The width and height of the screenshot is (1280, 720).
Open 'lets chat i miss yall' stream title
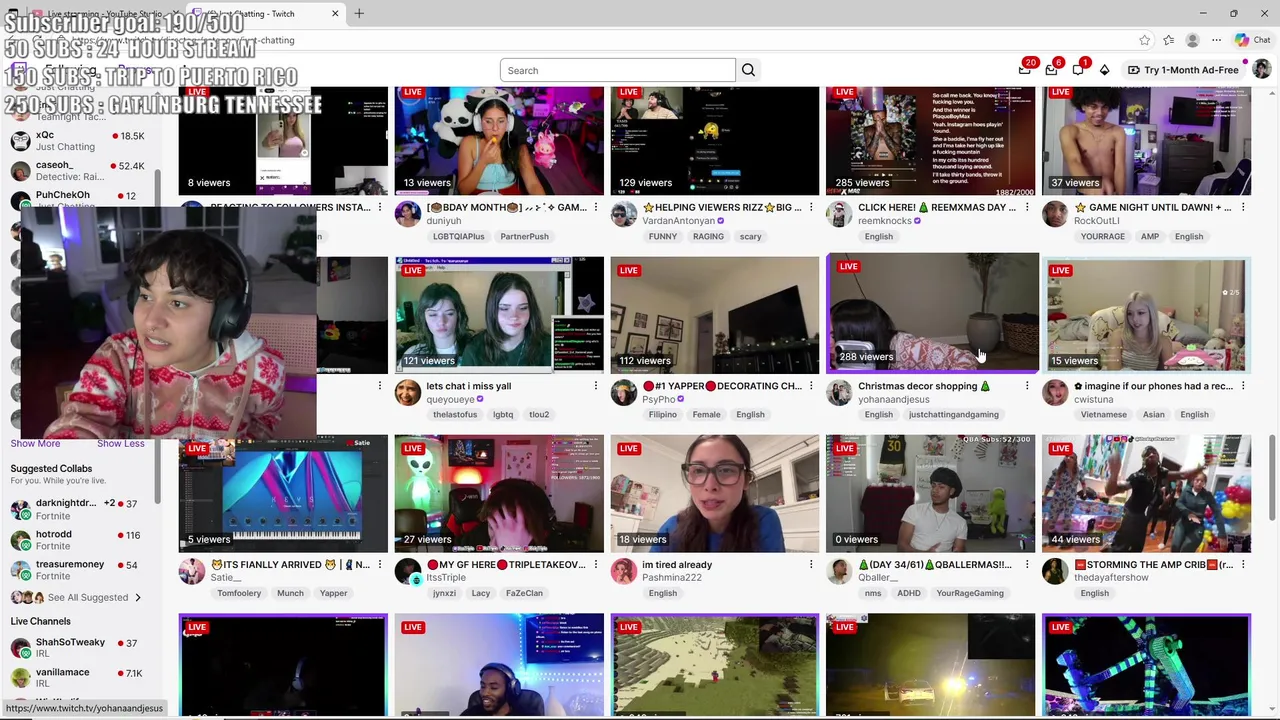pyautogui.click(x=469, y=386)
